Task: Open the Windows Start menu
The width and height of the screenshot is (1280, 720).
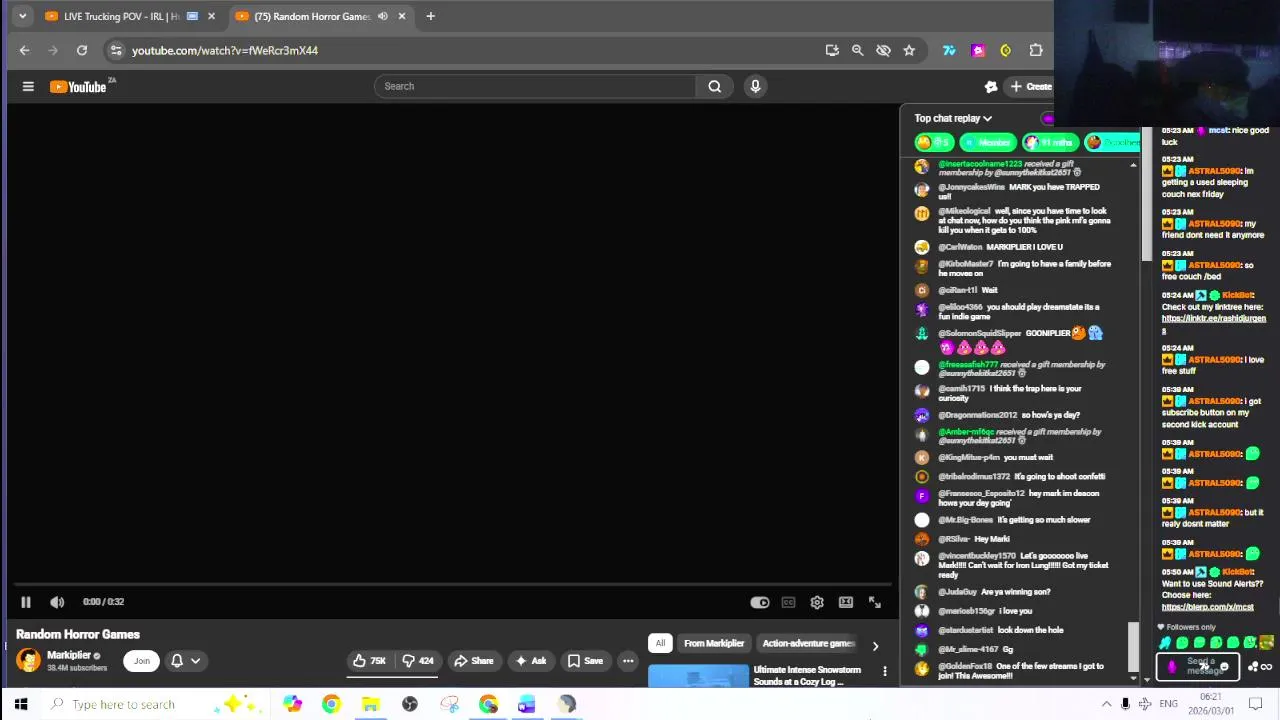Action: (21, 704)
